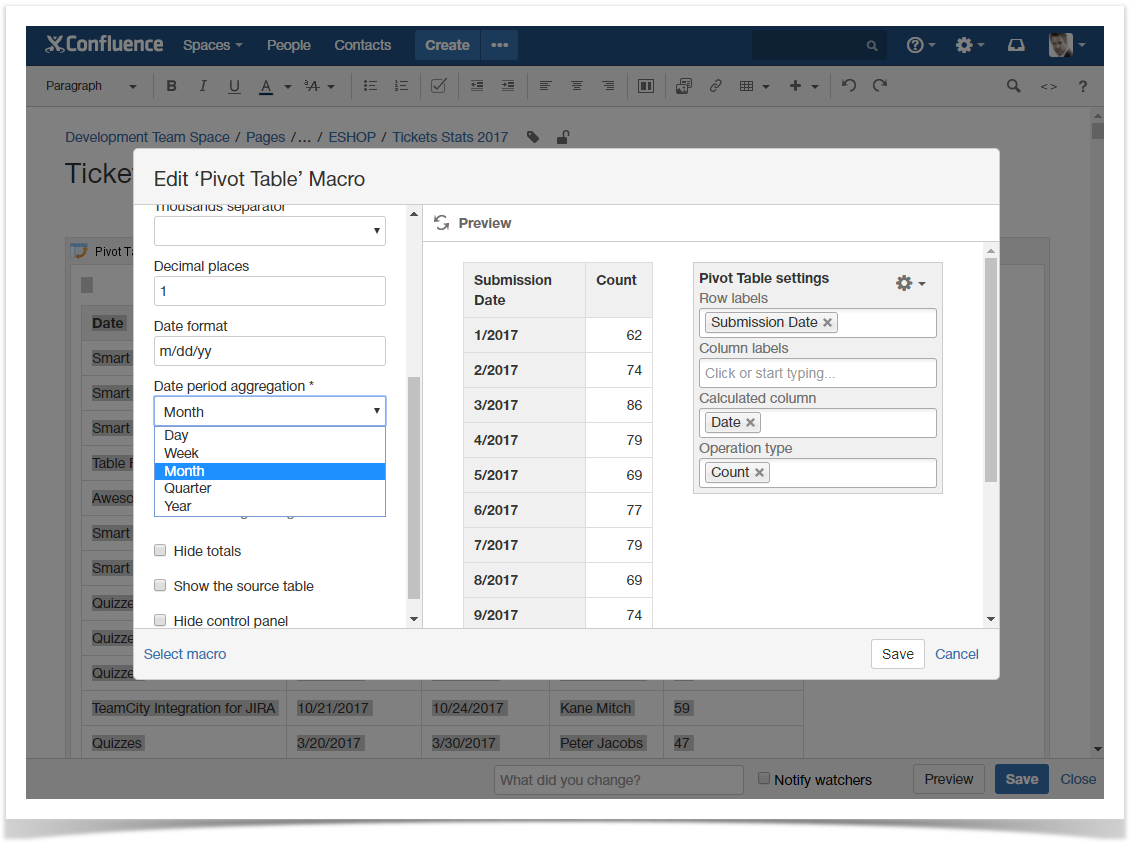Enable the Hide totals checkbox
Viewport: 1138px width, 848px height.
pyautogui.click(x=160, y=550)
